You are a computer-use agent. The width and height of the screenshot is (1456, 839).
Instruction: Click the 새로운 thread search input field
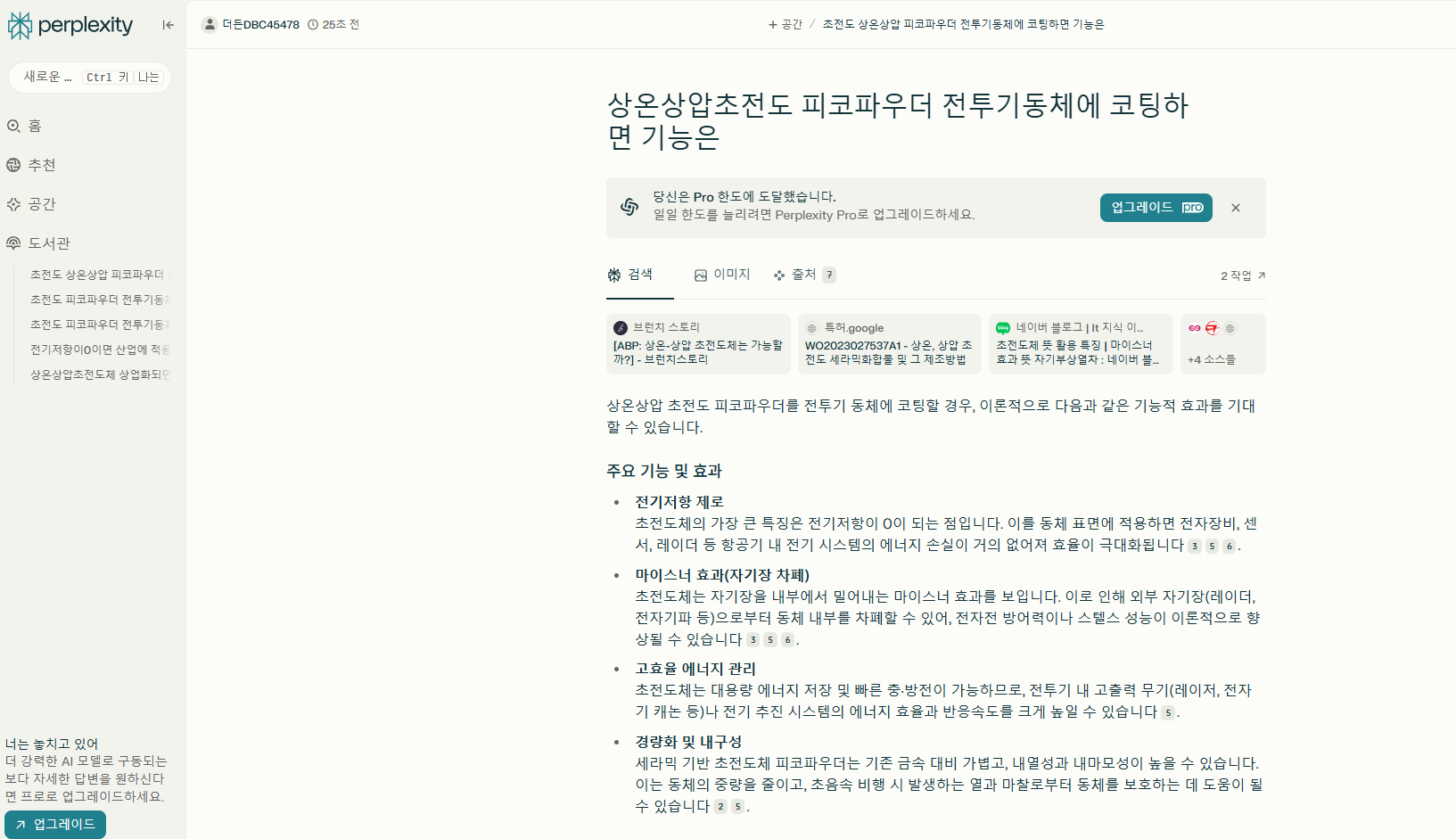[89, 77]
